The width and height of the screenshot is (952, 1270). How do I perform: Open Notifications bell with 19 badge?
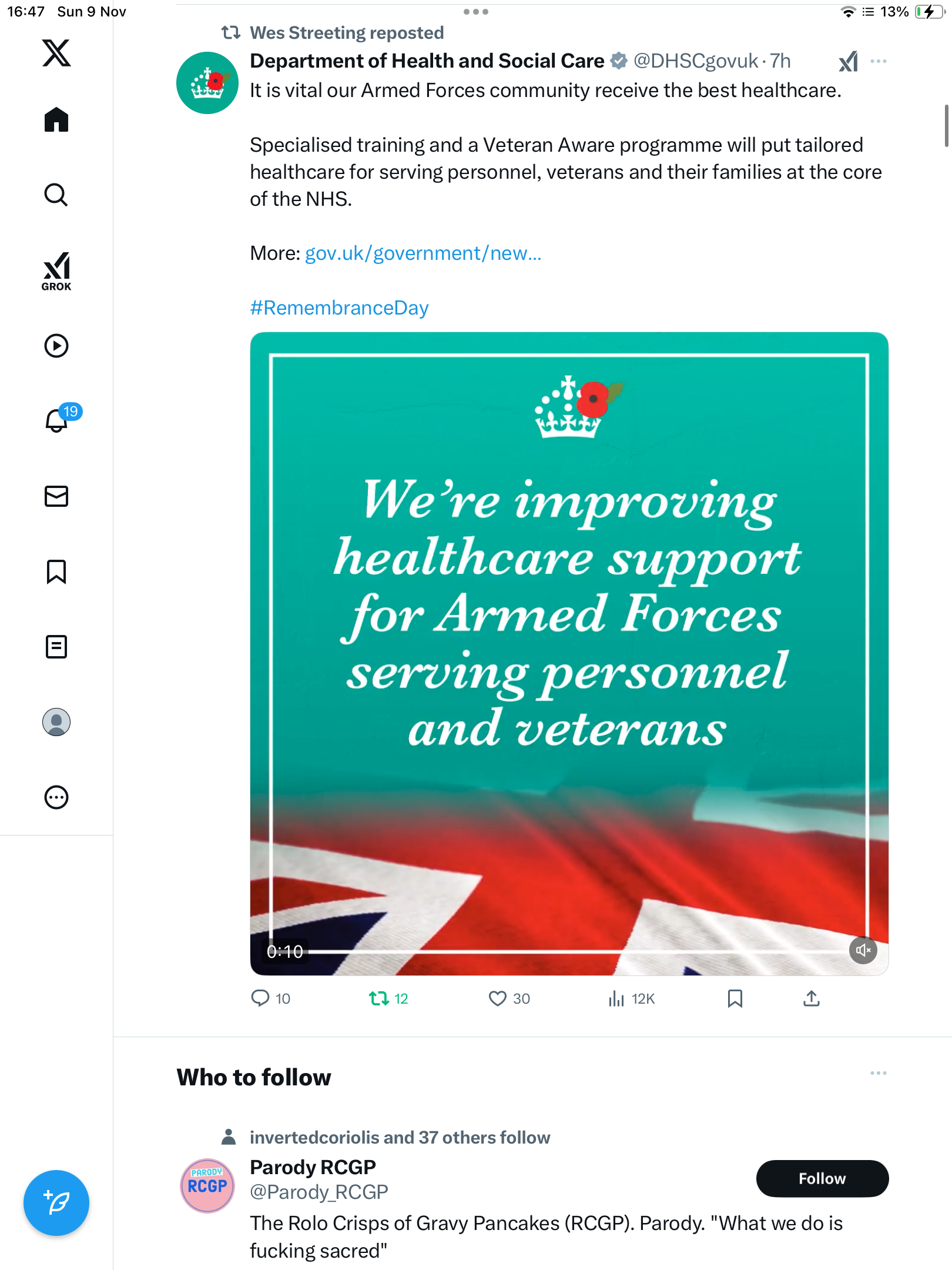tap(58, 420)
